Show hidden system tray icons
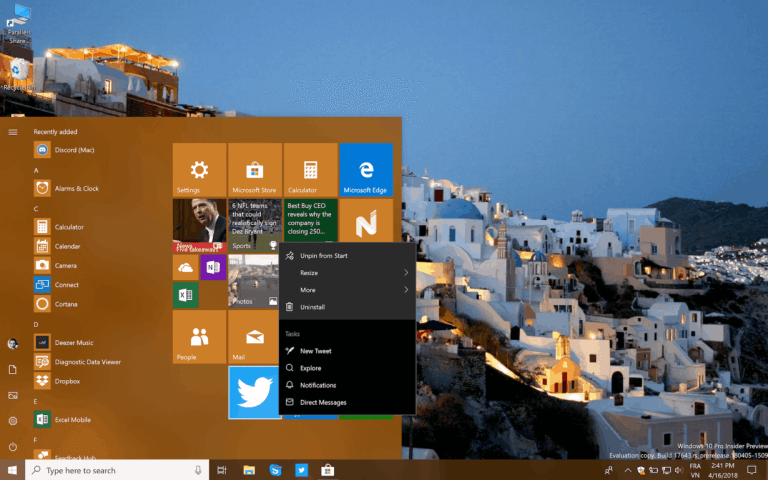The image size is (768, 480). coord(628,470)
